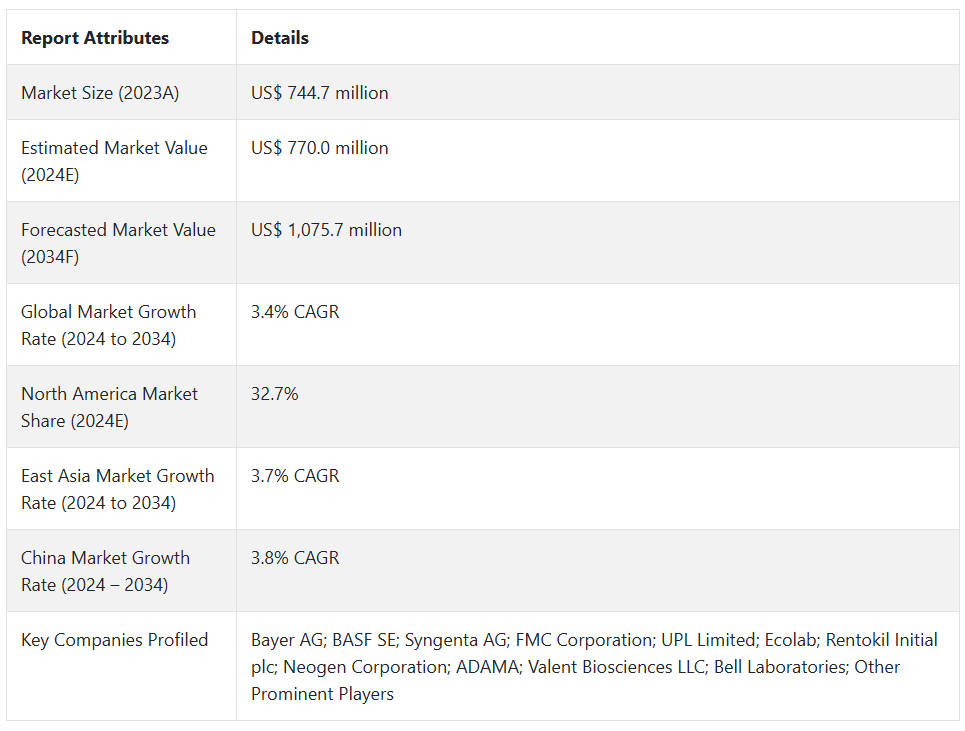Click the '3.8% CAGR' value

pos(295,558)
